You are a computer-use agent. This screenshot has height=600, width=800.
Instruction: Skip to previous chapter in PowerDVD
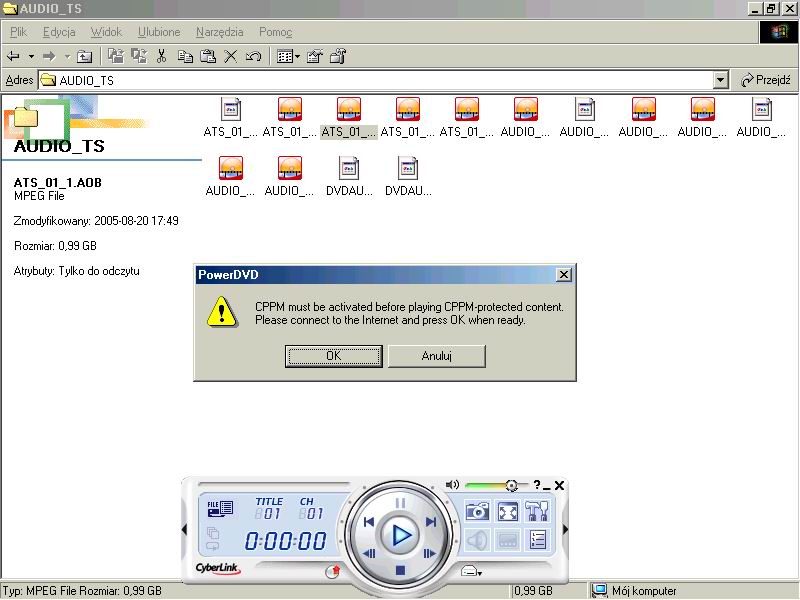[x=369, y=521]
